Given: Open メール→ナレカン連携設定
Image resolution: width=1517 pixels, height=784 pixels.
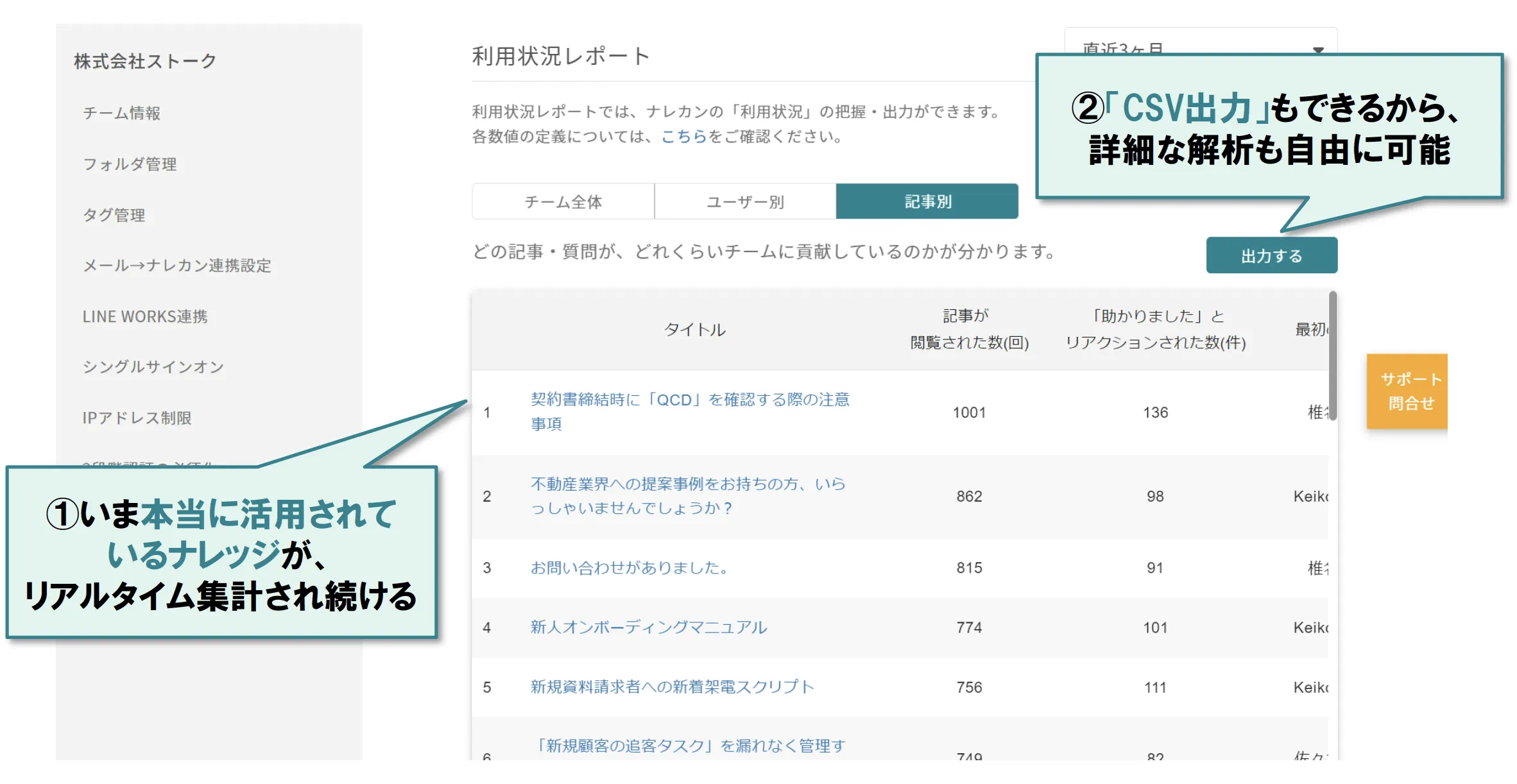Looking at the screenshot, I should click(x=178, y=265).
